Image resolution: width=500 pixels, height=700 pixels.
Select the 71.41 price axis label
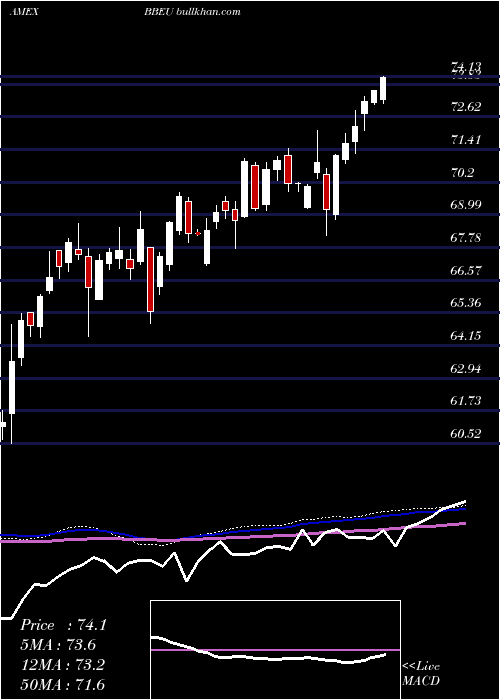click(x=467, y=140)
